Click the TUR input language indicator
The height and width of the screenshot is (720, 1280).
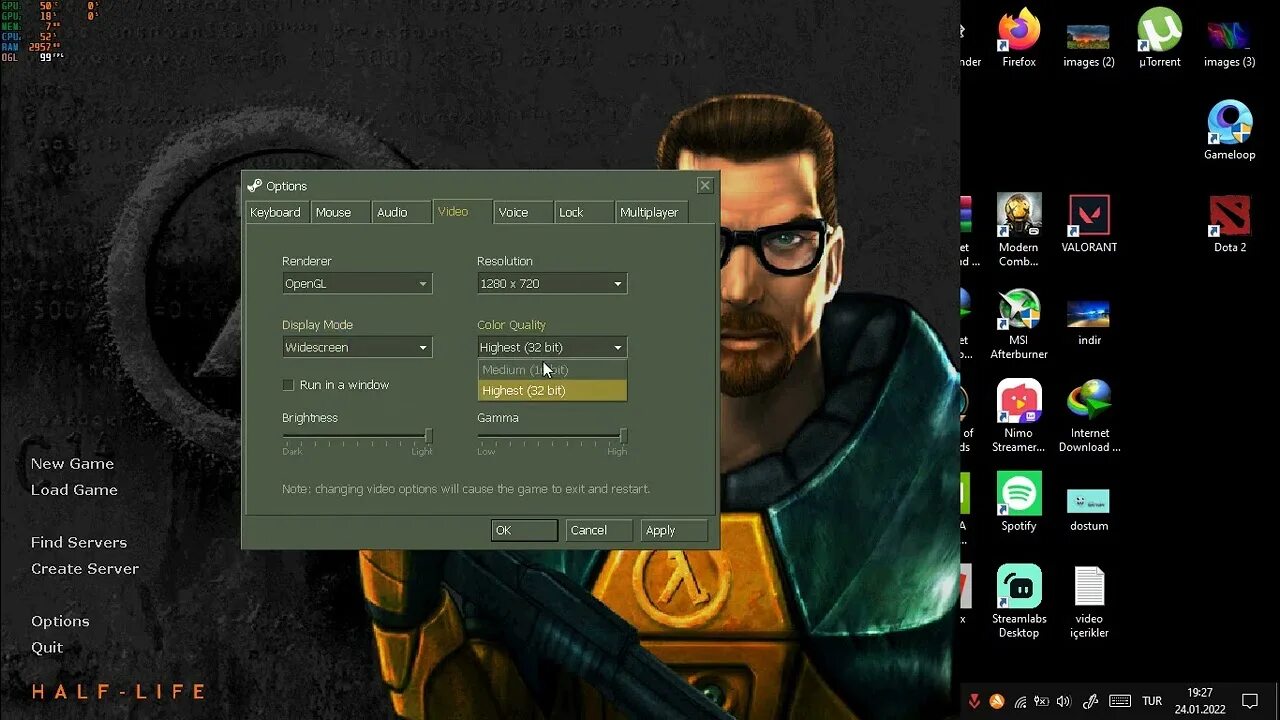(1152, 701)
